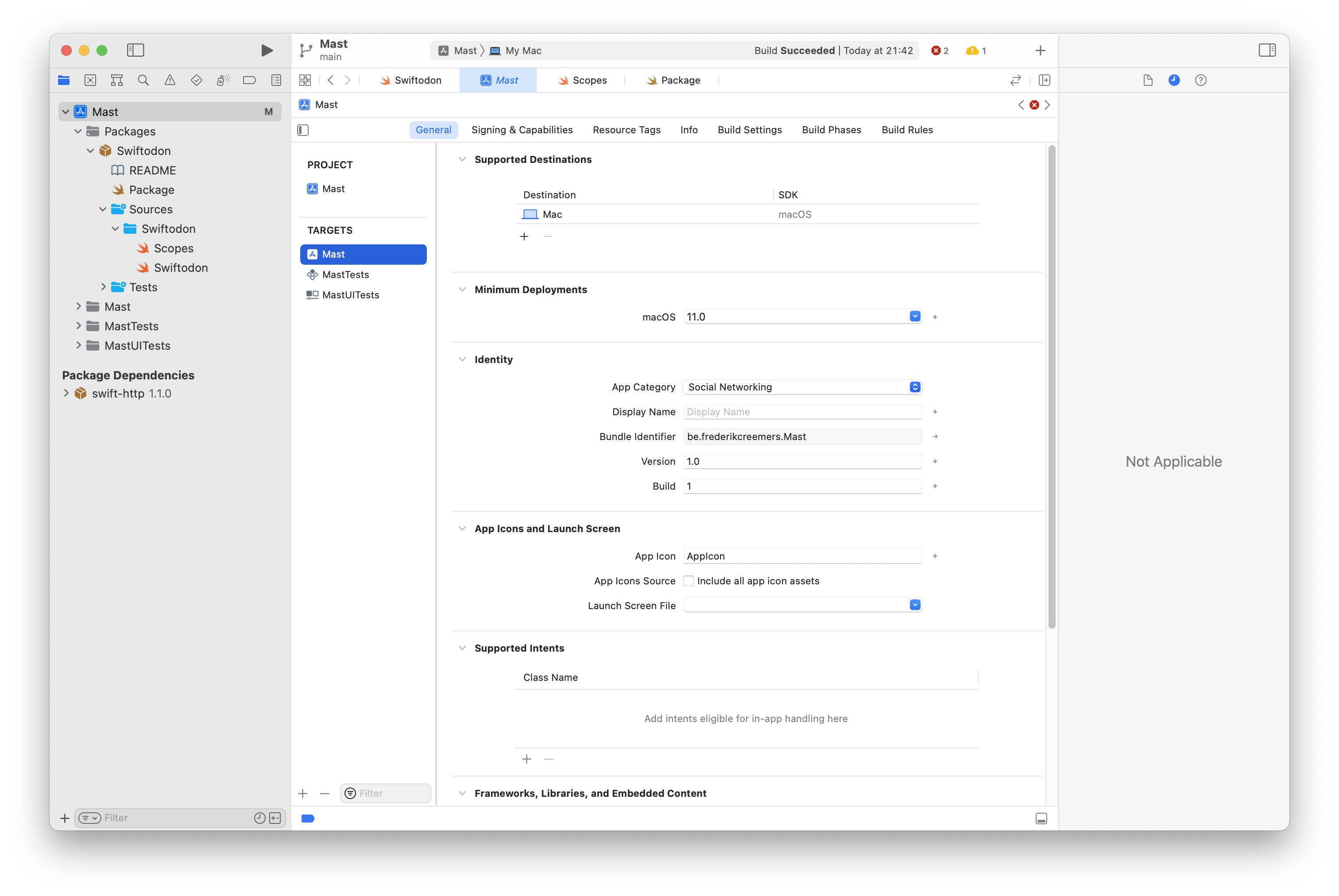The width and height of the screenshot is (1339, 896).
Task: Go back in editor history
Action: click(x=330, y=80)
